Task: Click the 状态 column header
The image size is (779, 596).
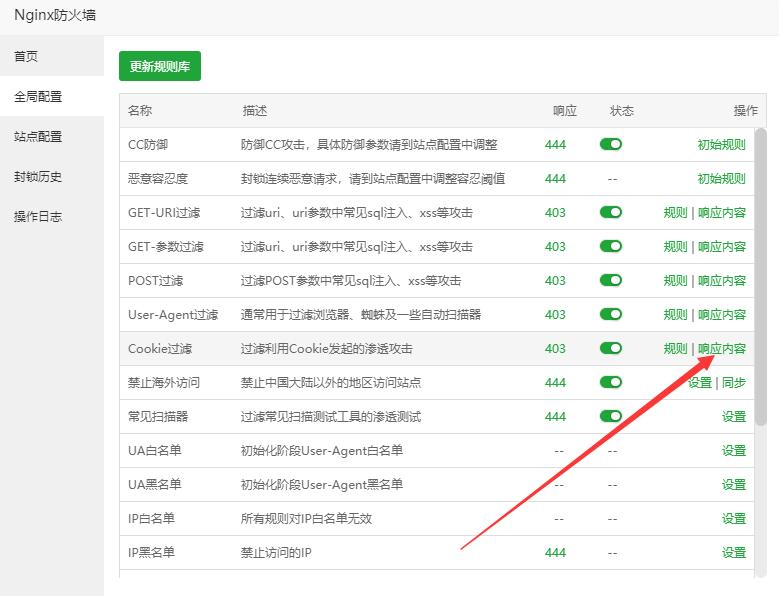Action: (622, 110)
